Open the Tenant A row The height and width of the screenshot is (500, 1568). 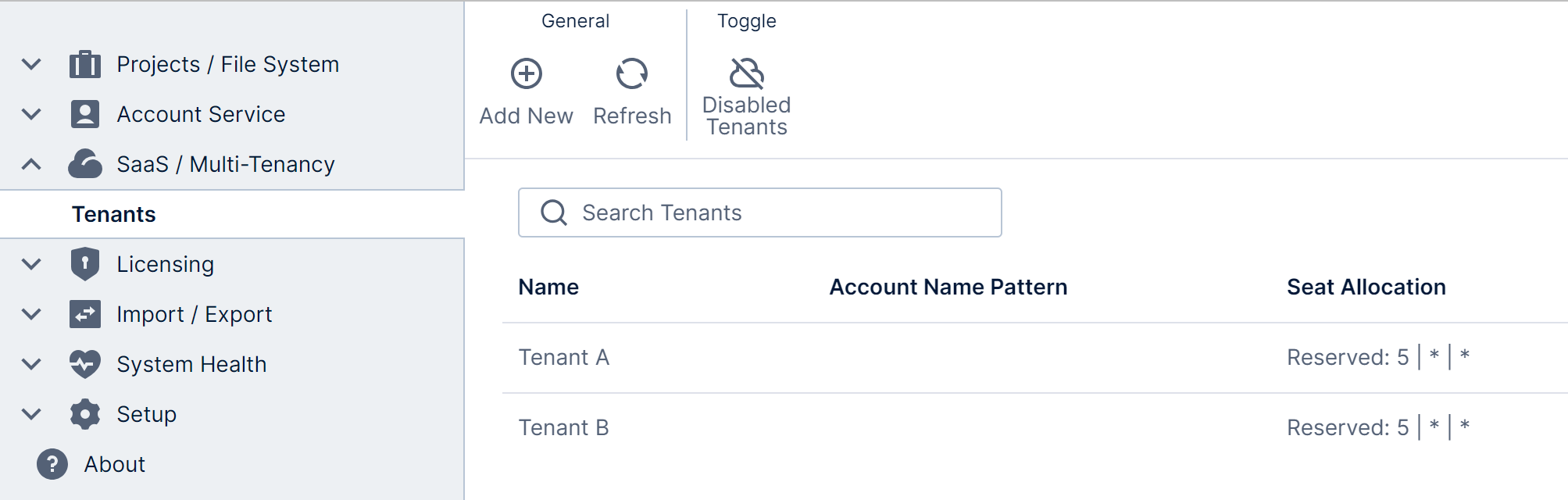(x=564, y=357)
